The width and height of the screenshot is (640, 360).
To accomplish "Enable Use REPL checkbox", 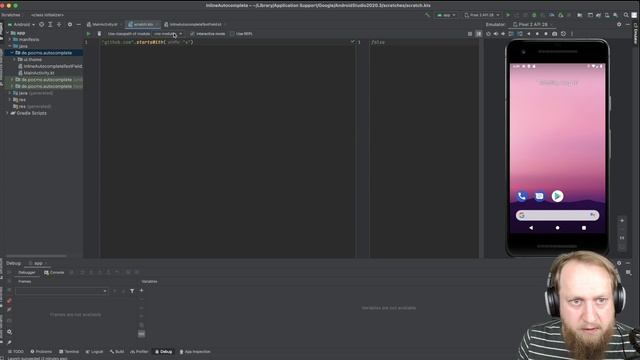I will (232, 34).
